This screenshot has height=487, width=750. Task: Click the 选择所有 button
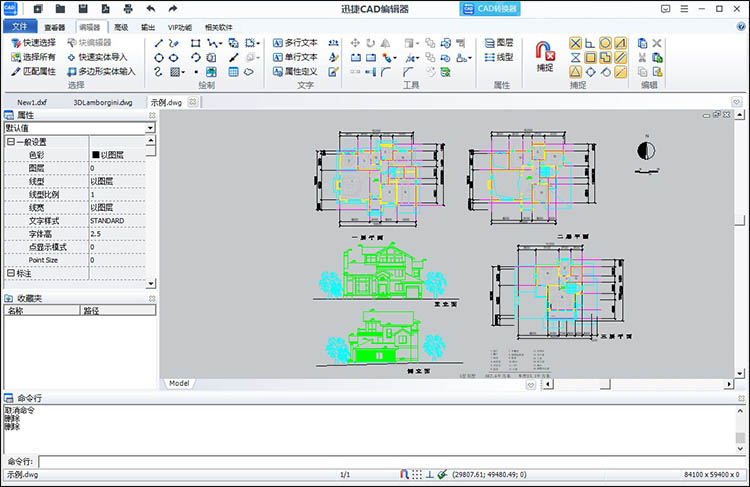point(33,57)
